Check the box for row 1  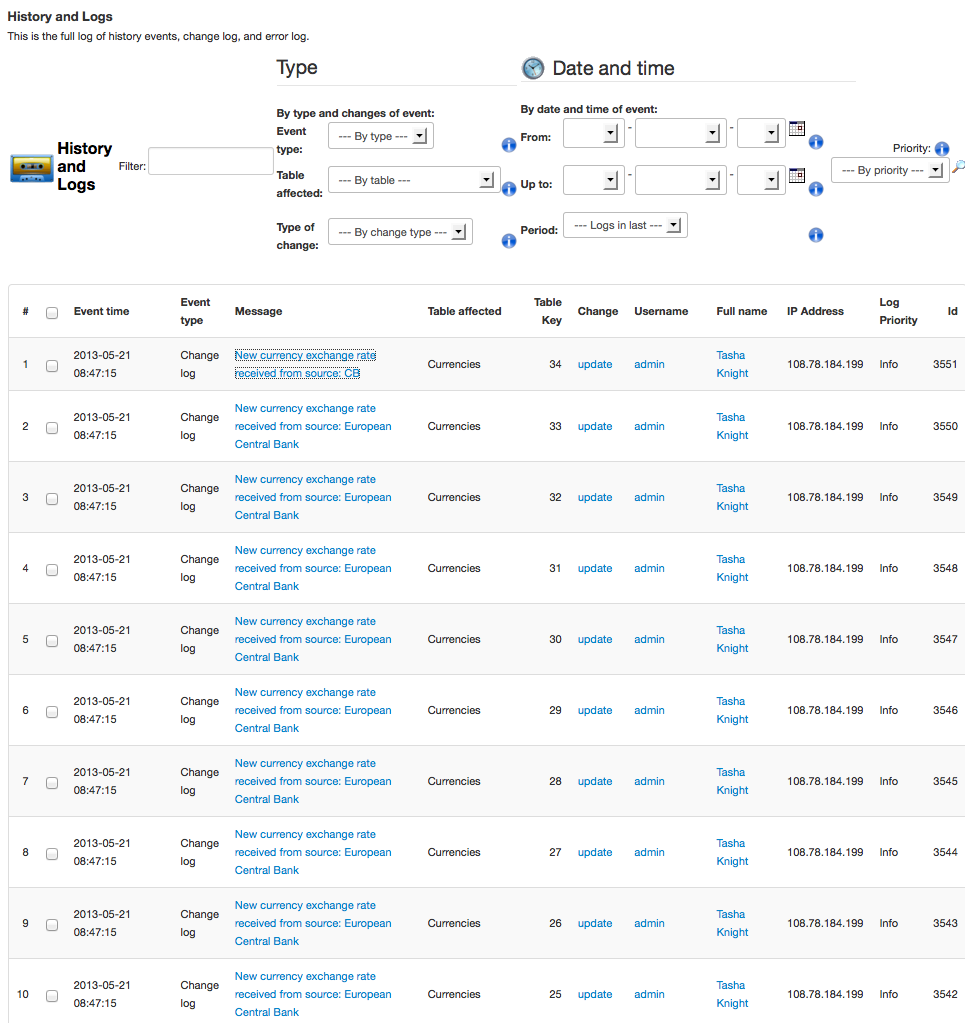coord(52,366)
